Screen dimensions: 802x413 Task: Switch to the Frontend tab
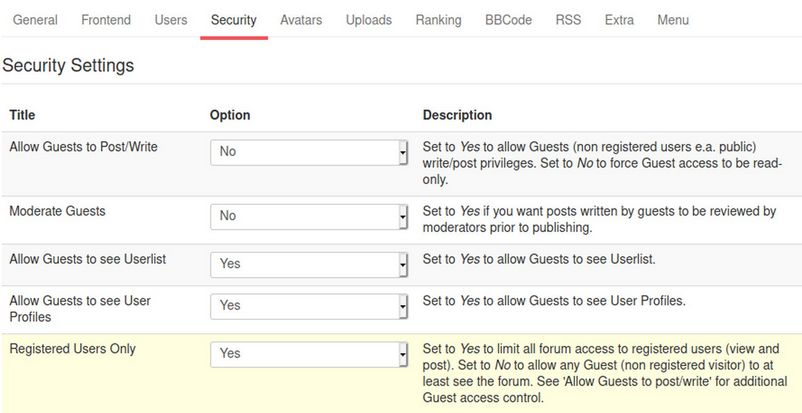(x=106, y=20)
